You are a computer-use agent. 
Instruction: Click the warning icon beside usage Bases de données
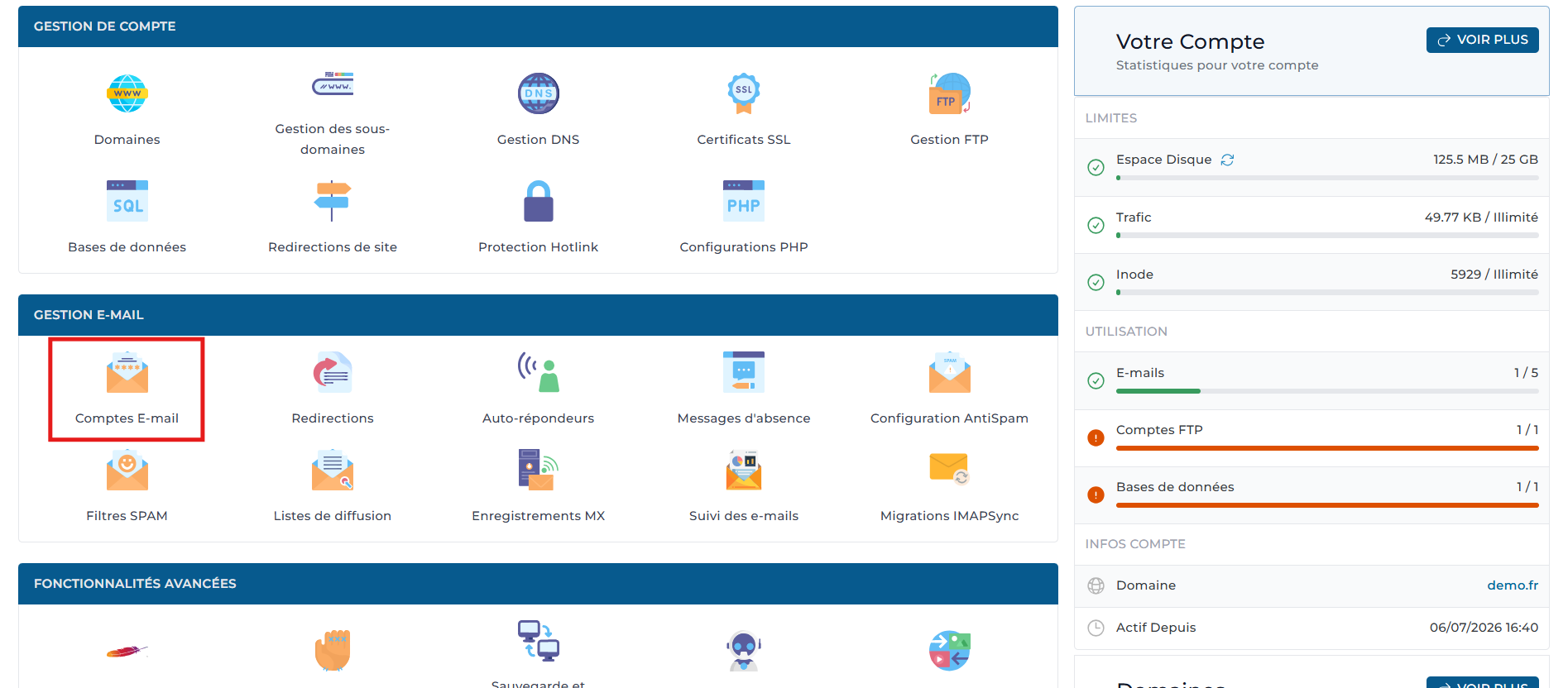tap(1096, 494)
